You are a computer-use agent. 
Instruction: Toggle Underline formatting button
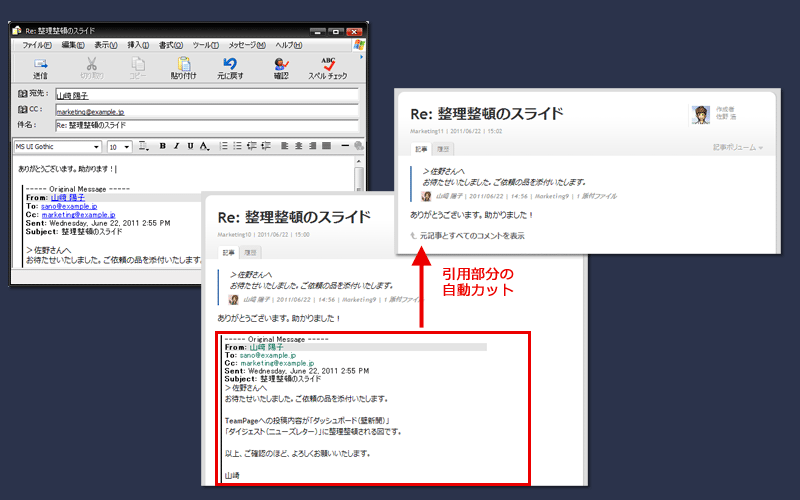pyautogui.click(x=190, y=146)
